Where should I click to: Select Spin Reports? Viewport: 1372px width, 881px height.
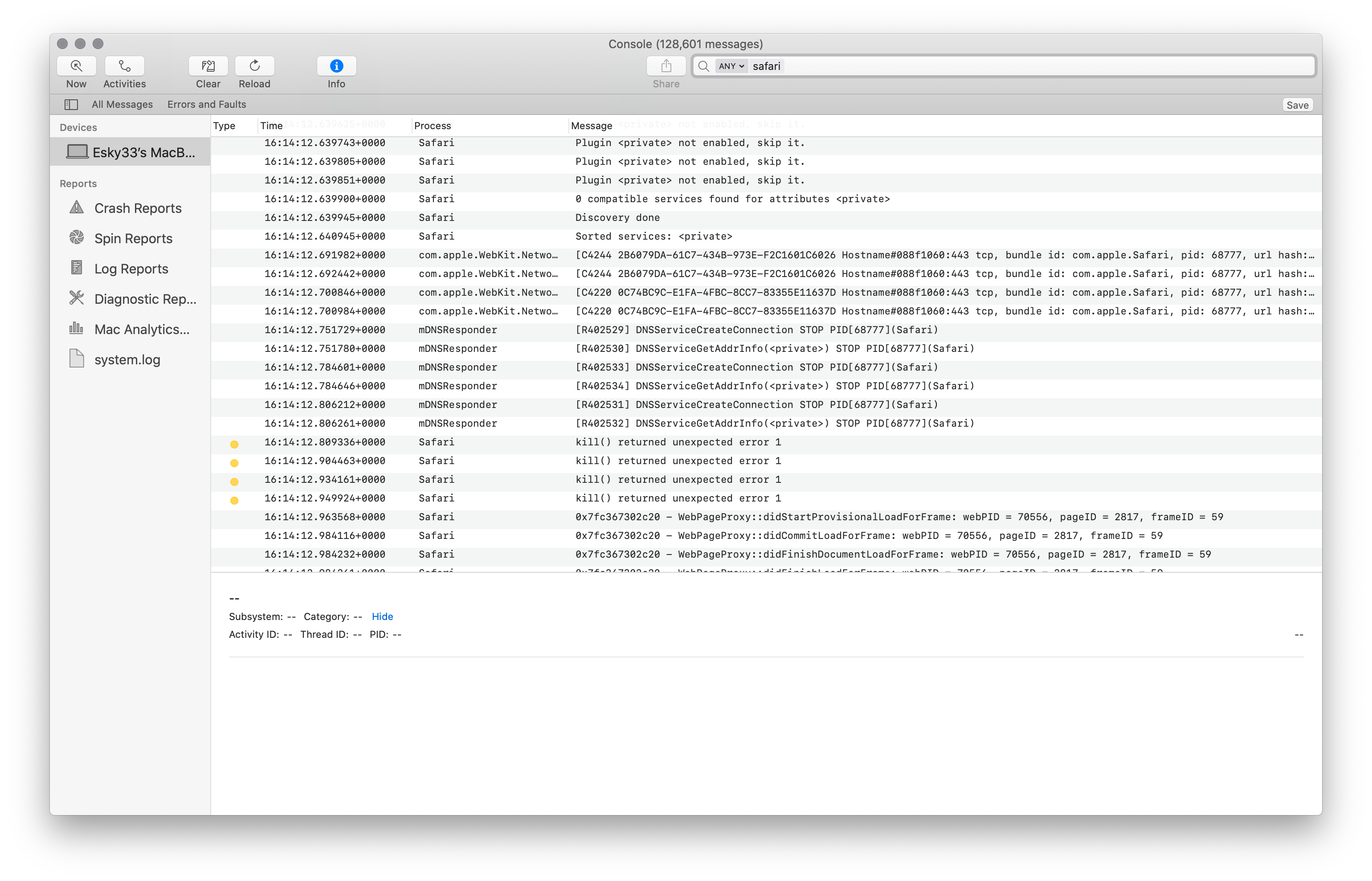point(133,239)
